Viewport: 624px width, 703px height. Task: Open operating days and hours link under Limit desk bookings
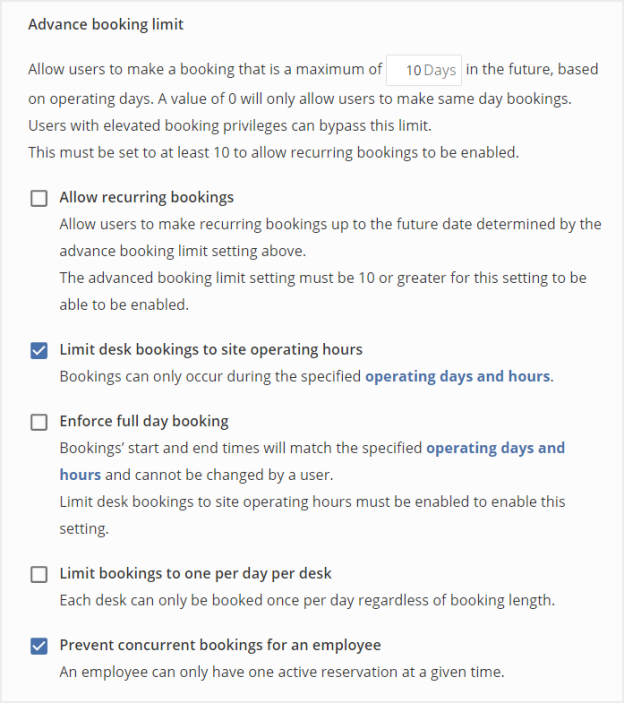tap(457, 376)
